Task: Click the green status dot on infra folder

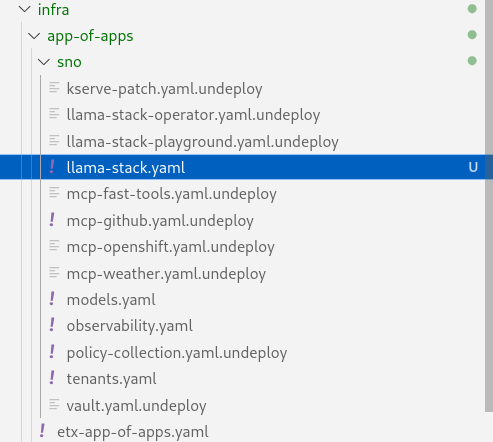Action: click(x=472, y=9)
